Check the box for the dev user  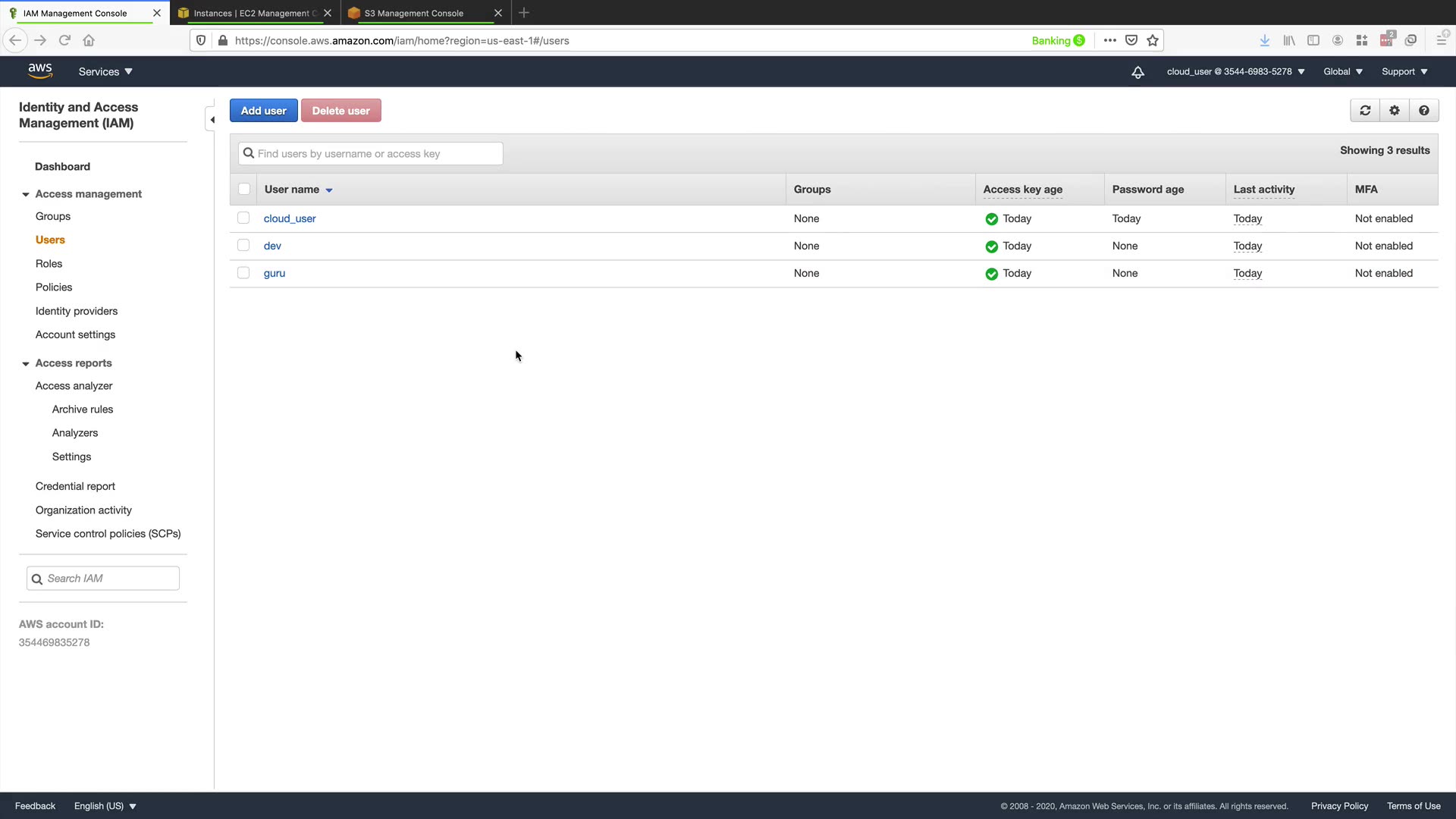243,246
